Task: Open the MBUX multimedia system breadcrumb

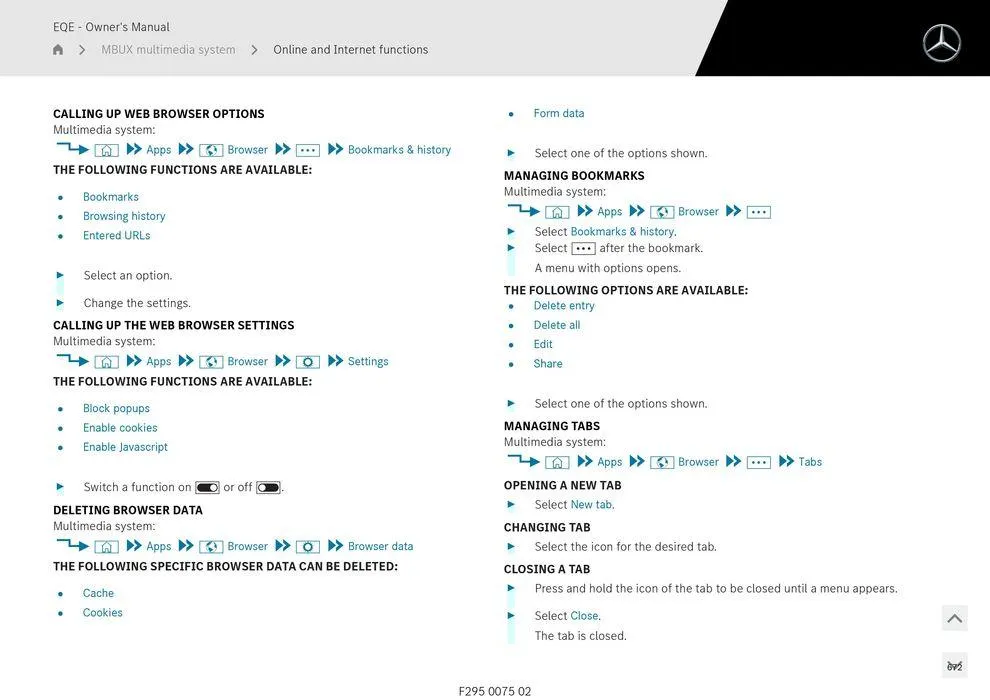Action: point(168,50)
